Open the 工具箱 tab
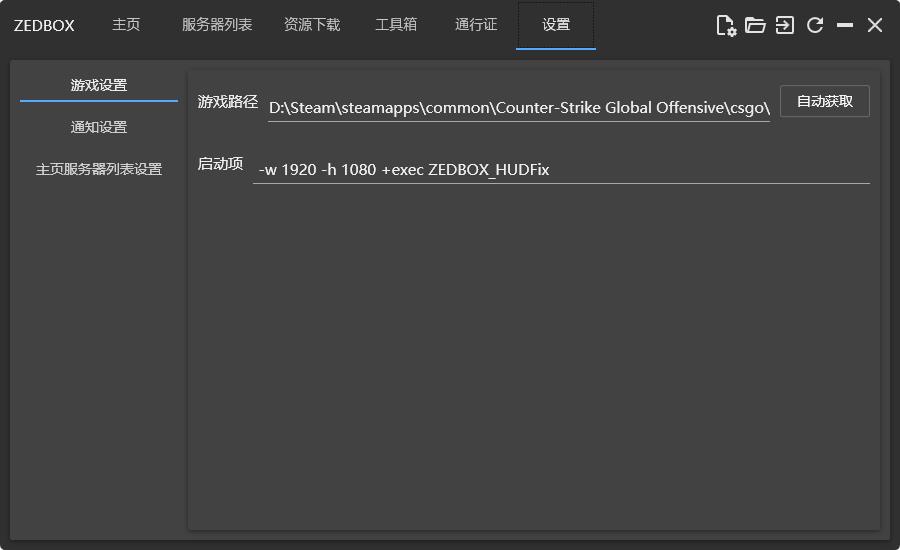 click(395, 25)
